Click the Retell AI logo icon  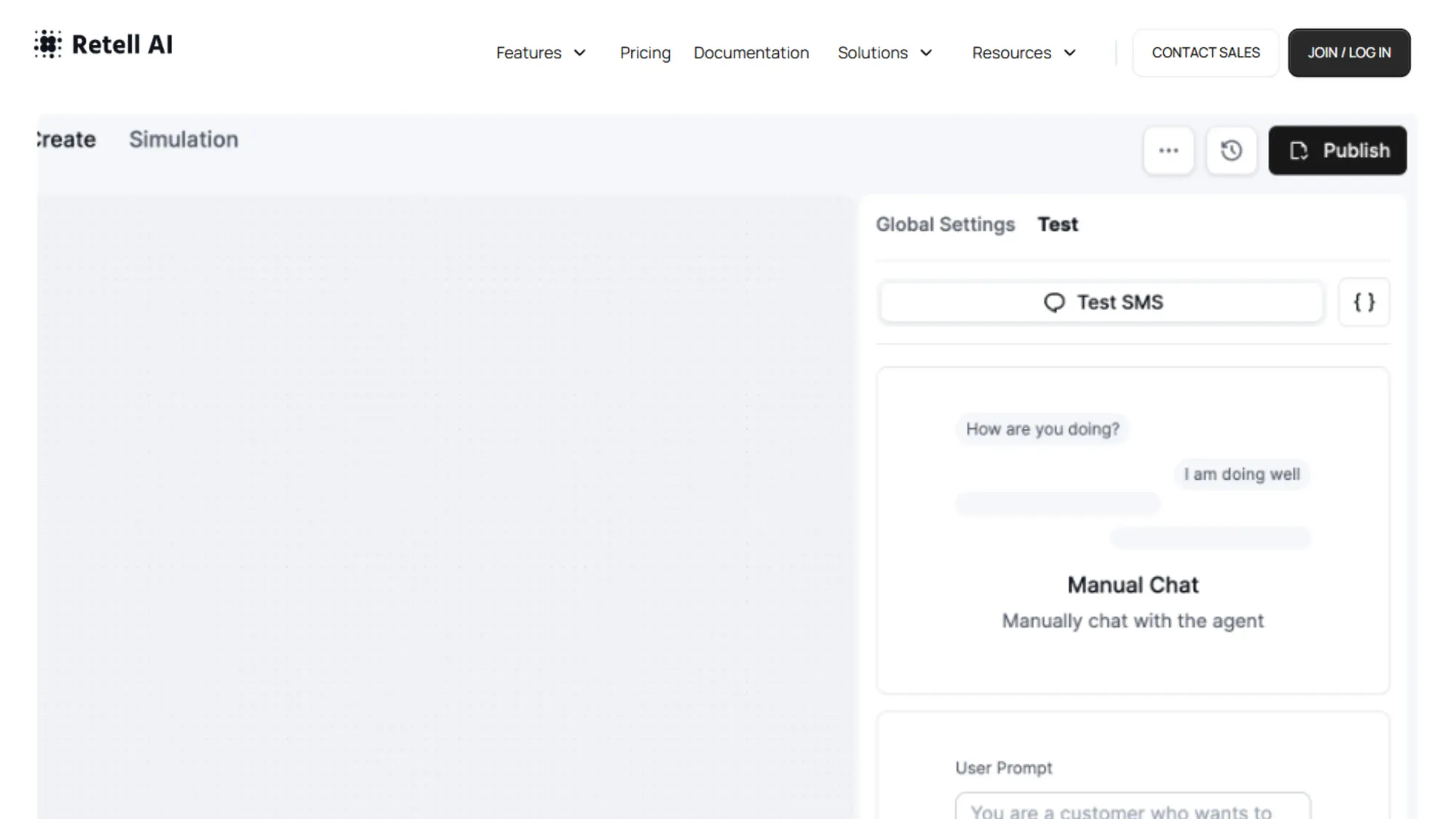click(48, 44)
